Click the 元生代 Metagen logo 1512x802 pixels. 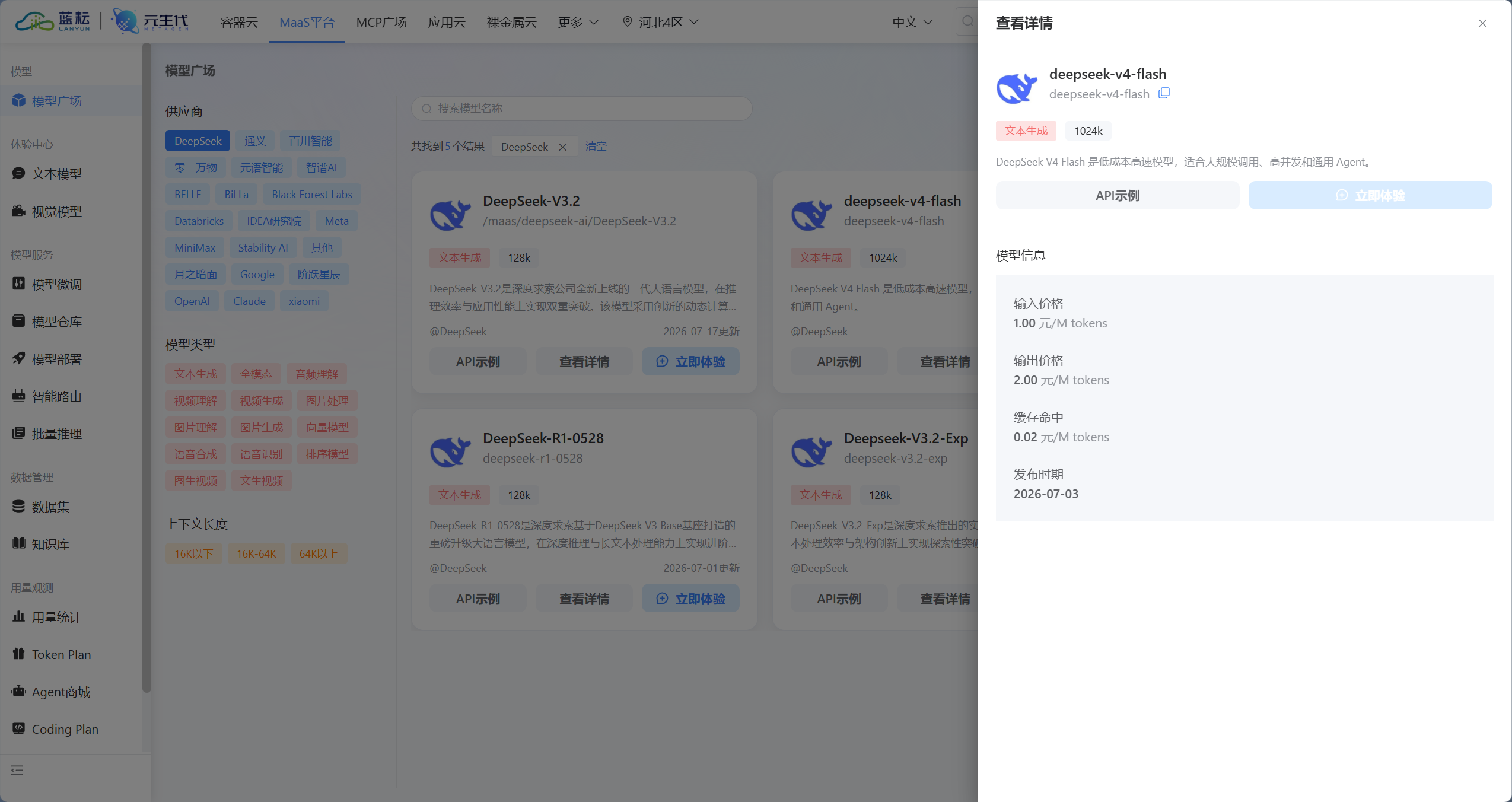coord(151,21)
